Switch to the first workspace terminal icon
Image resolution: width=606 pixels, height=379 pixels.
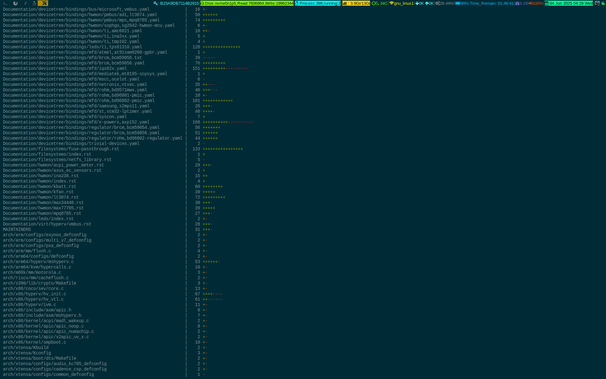5,3
